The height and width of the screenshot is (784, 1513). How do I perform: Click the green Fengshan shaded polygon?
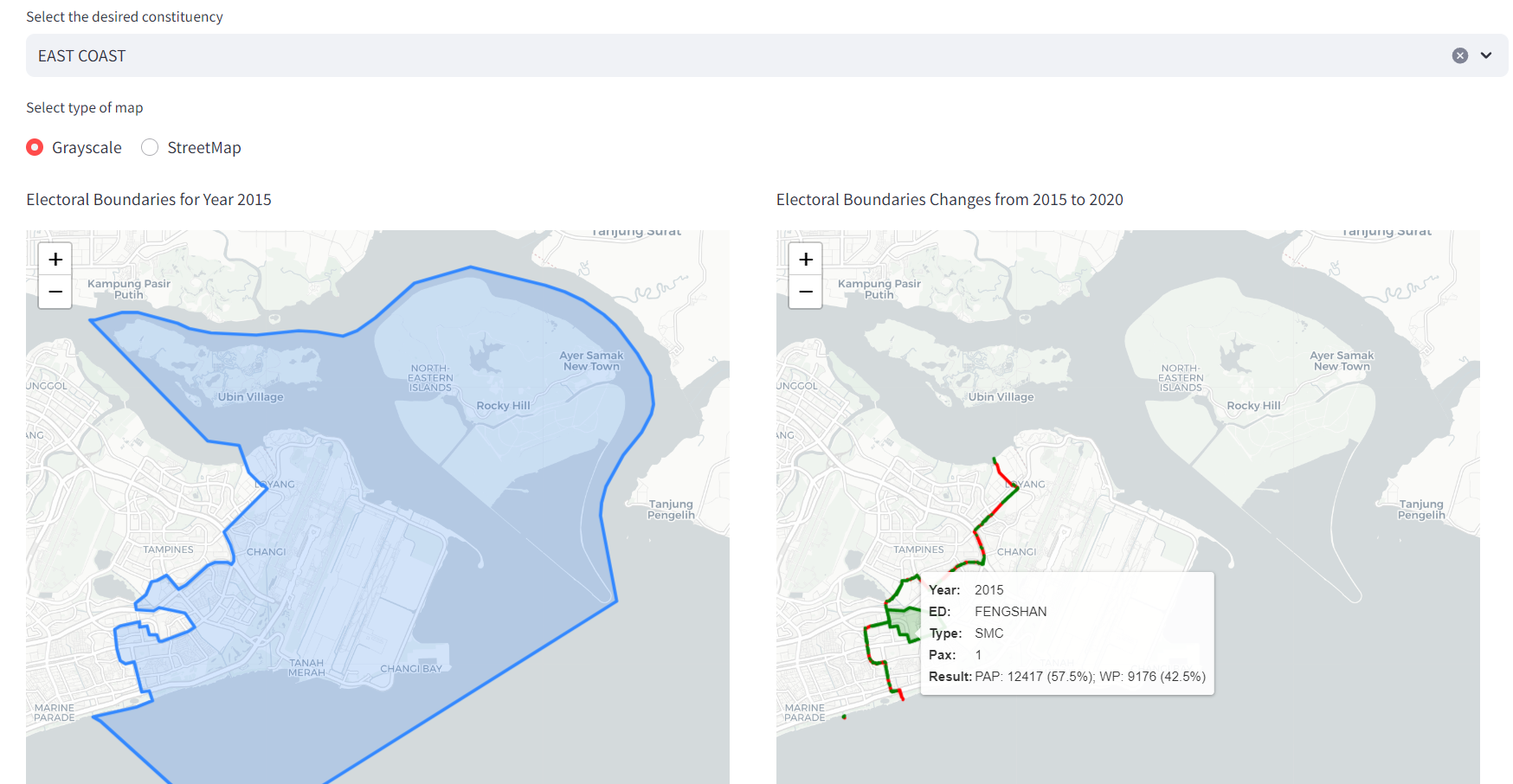pyautogui.click(x=906, y=621)
